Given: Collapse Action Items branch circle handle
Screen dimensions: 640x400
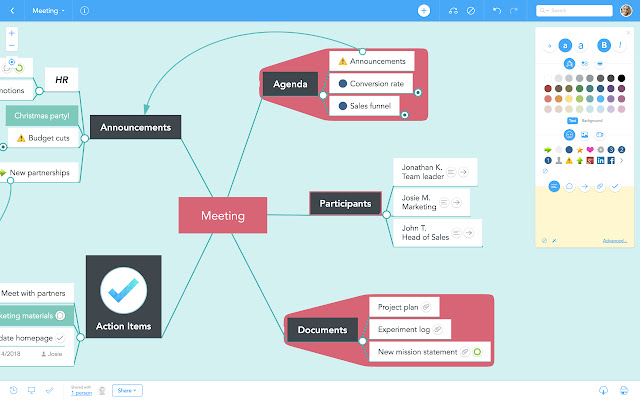Looking at the screenshot, I should [80, 337].
